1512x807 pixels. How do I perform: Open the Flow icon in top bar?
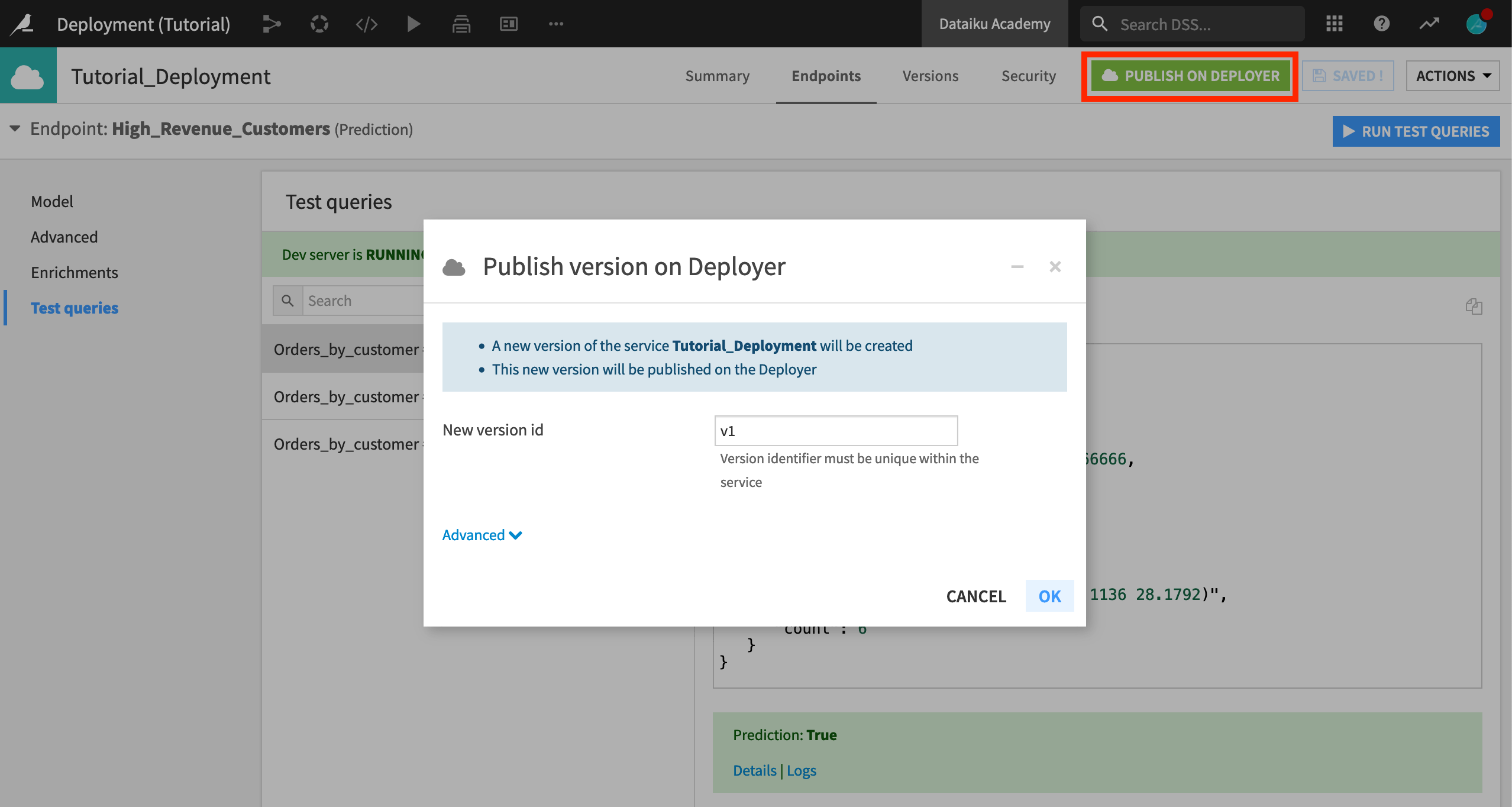pyautogui.click(x=272, y=24)
